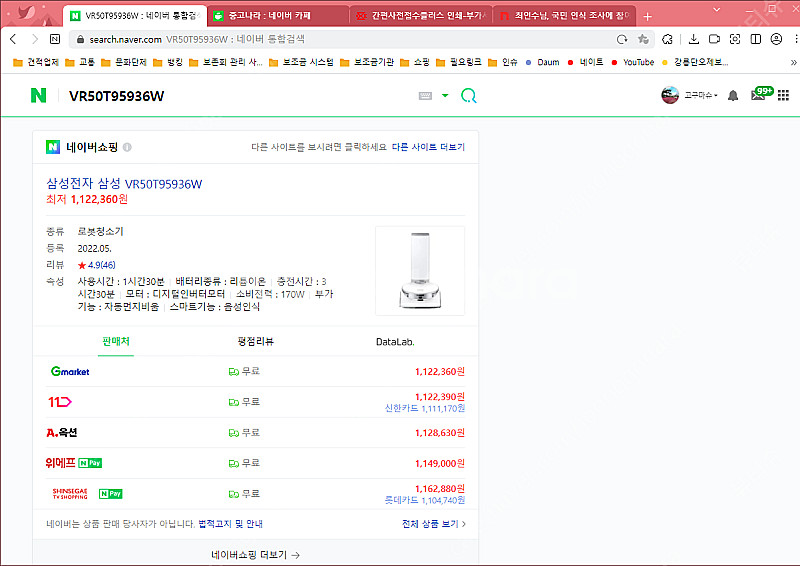Open 롯데카드 1,104,740원 card price
800x566 pixels.
[424, 500]
